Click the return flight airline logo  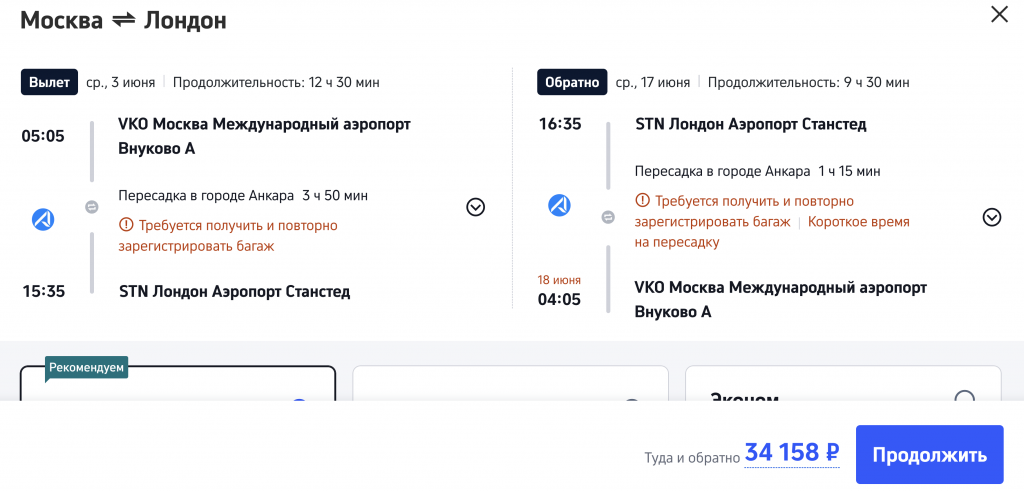click(559, 205)
